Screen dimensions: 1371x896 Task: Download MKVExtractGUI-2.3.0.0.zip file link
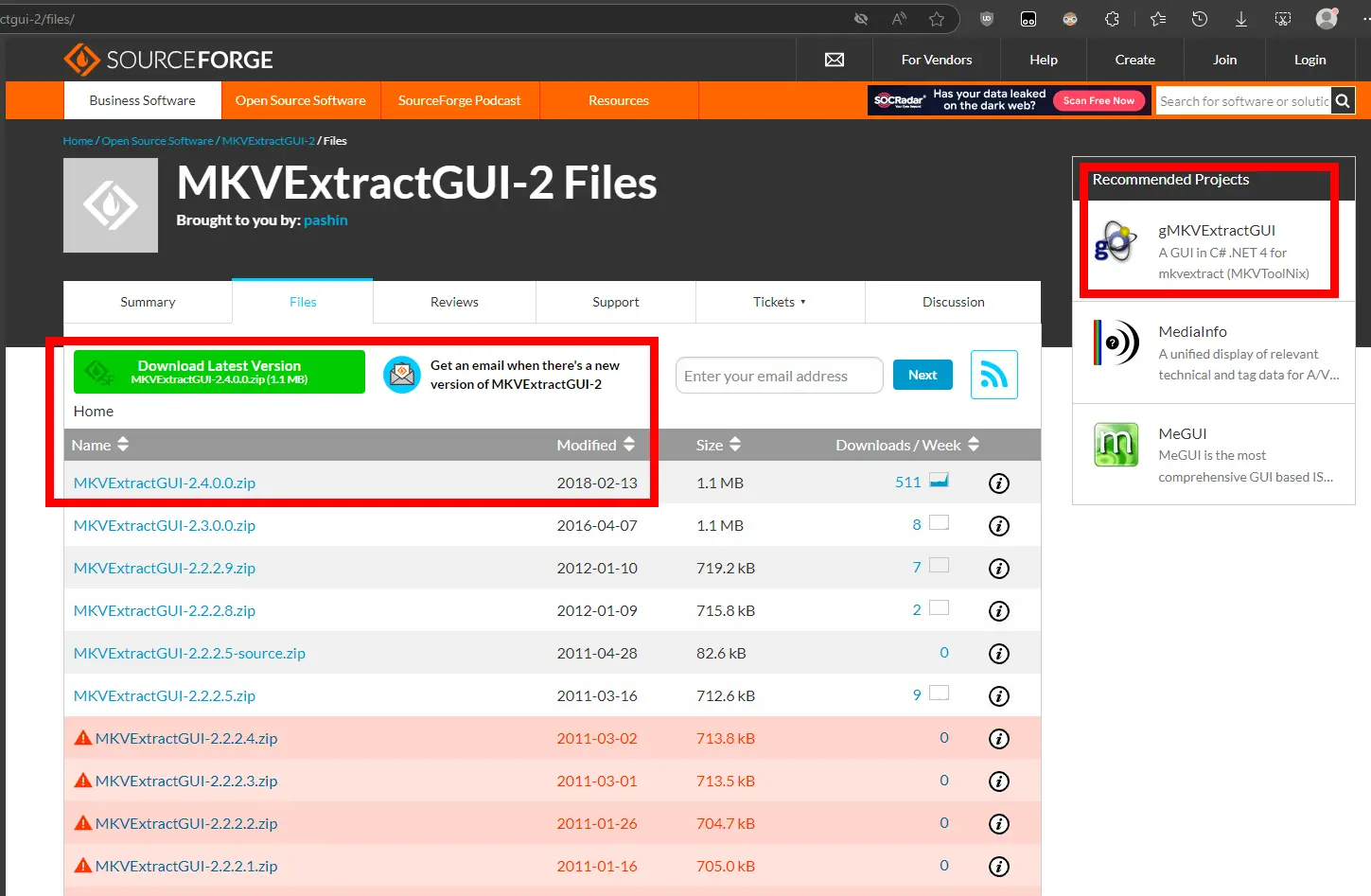[x=165, y=525]
